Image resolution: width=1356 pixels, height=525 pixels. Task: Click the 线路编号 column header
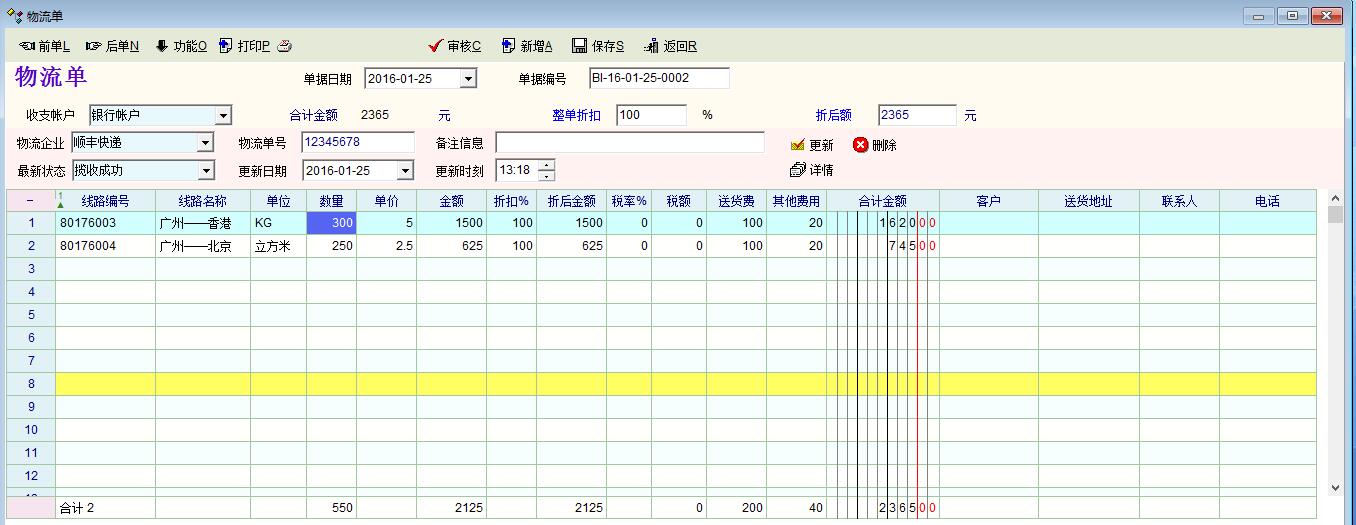(x=104, y=201)
